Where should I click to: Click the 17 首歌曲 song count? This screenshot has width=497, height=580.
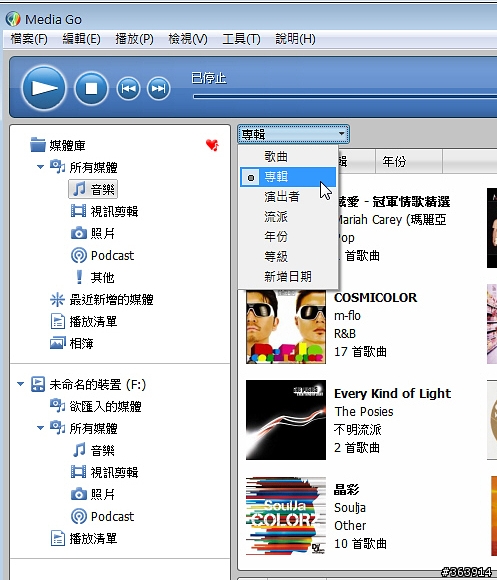click(360, 351)
